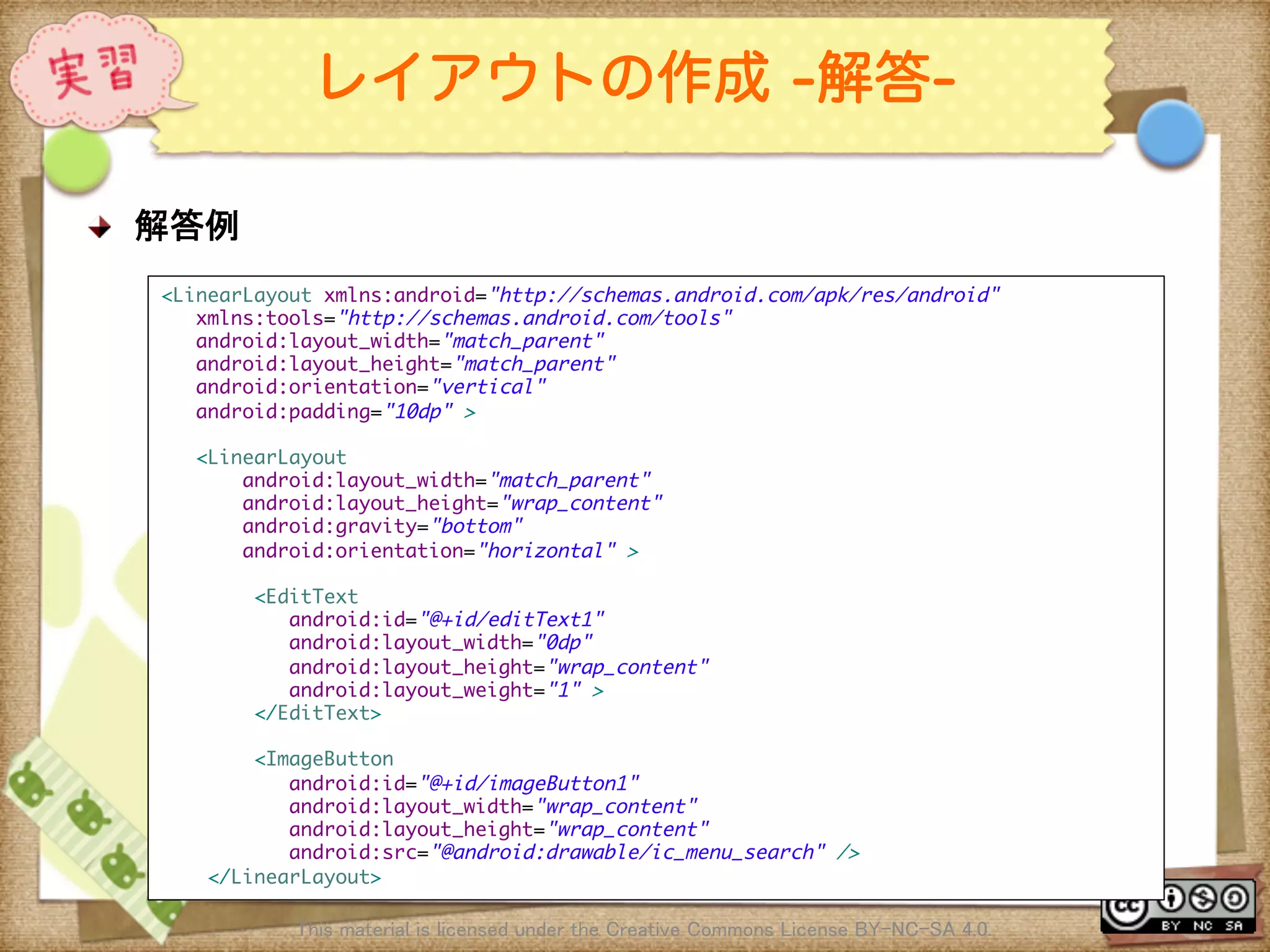Click the pink 実習 speech bubble badge
This screenshot has width=1270, height=952.
point(94,71)
